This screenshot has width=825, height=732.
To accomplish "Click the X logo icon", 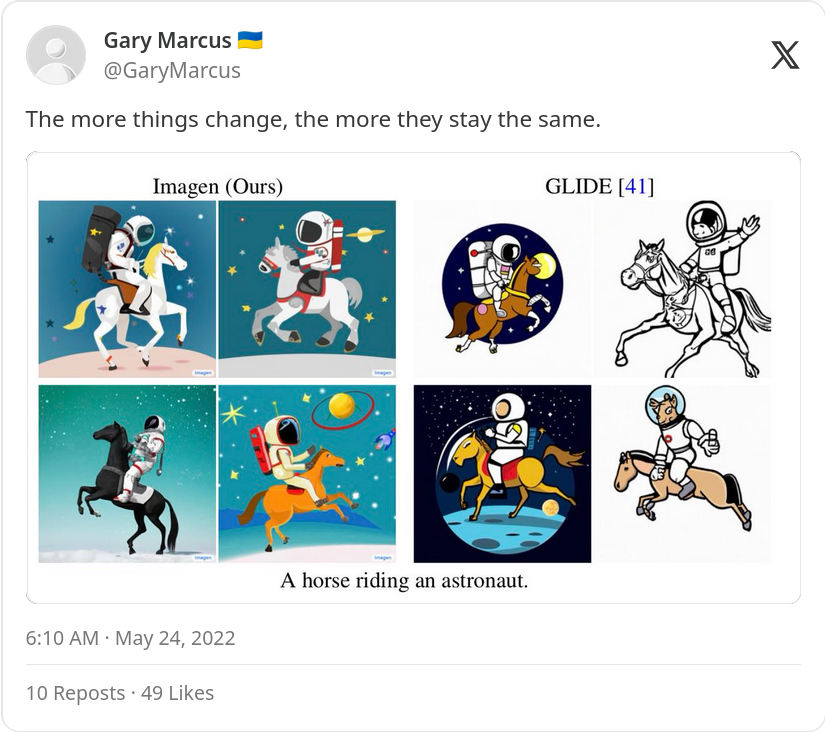I will pos(785,55).
